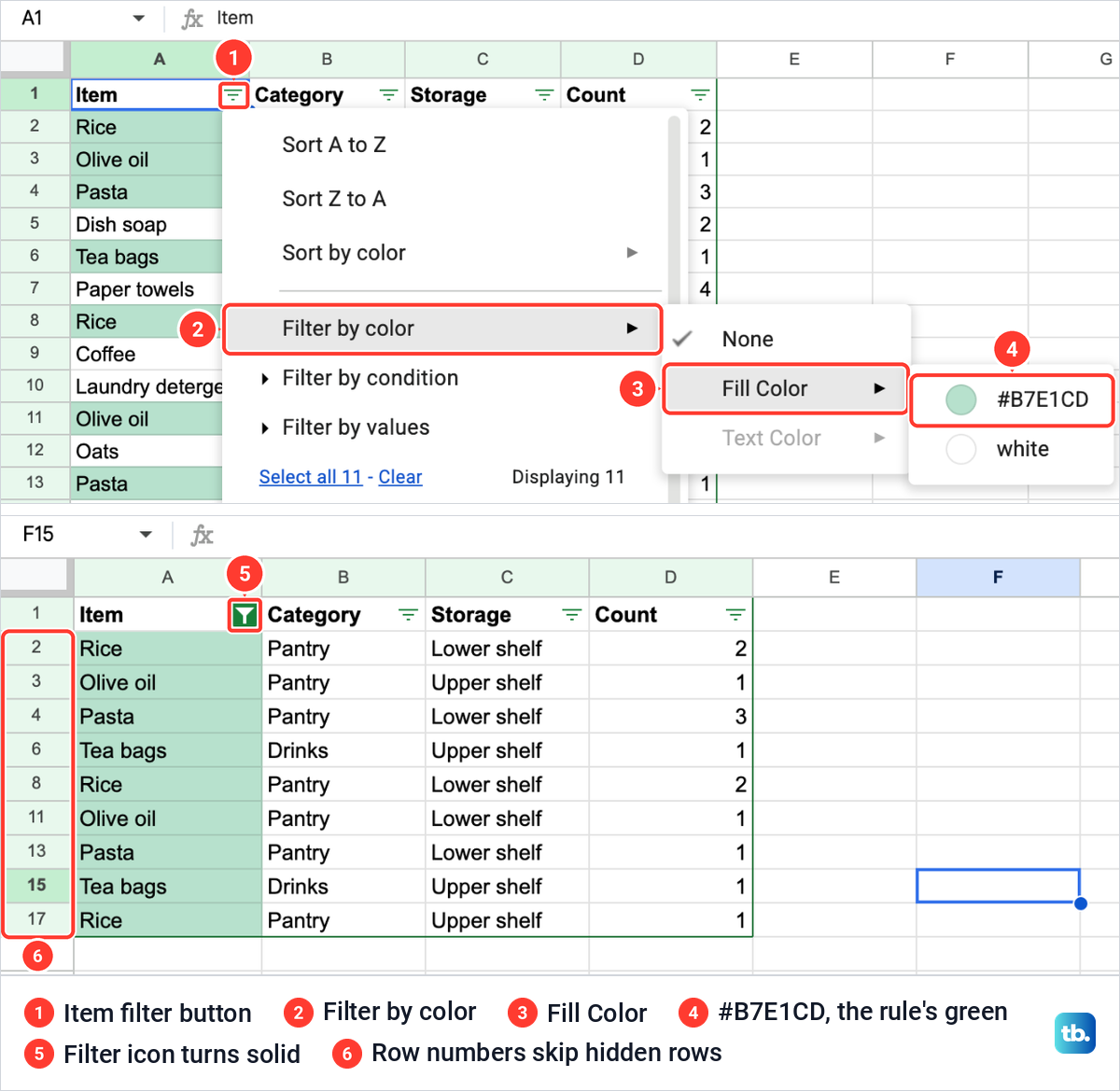Click the solid green Item filter icon
The height and width of the screenshot is (1091, 1120).
pyautogui.click(x=245, y=615)
